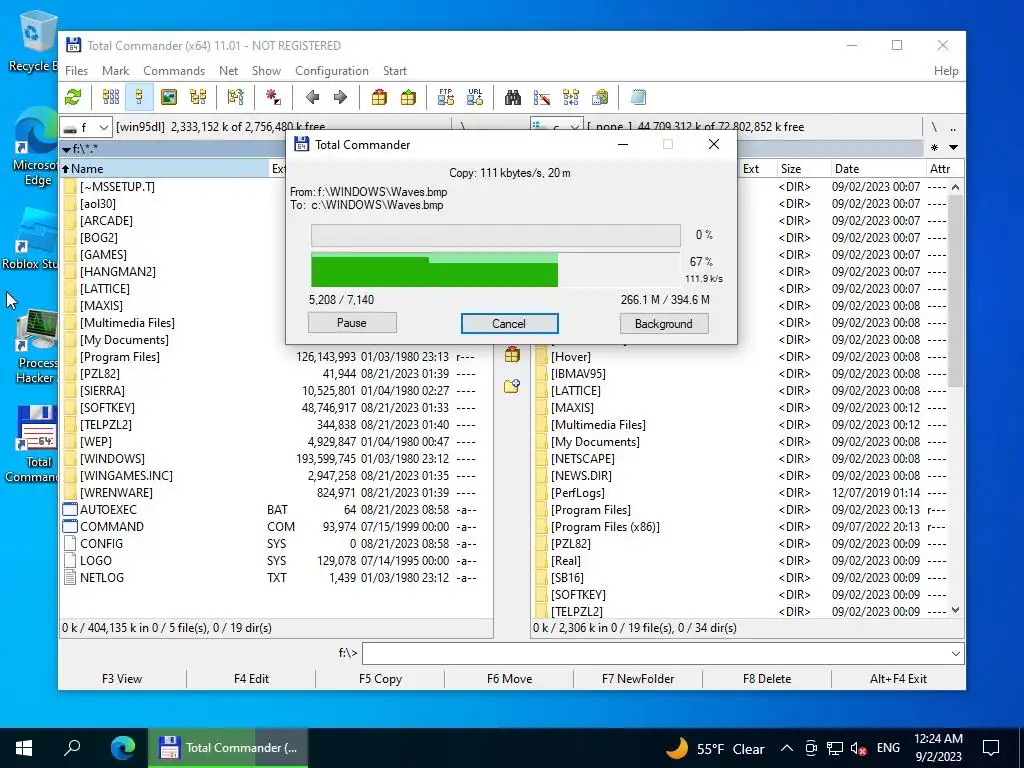Screen dimensions: 1024x768
Task: Click the F8 Delete button
Action: (x=767, y=679)
